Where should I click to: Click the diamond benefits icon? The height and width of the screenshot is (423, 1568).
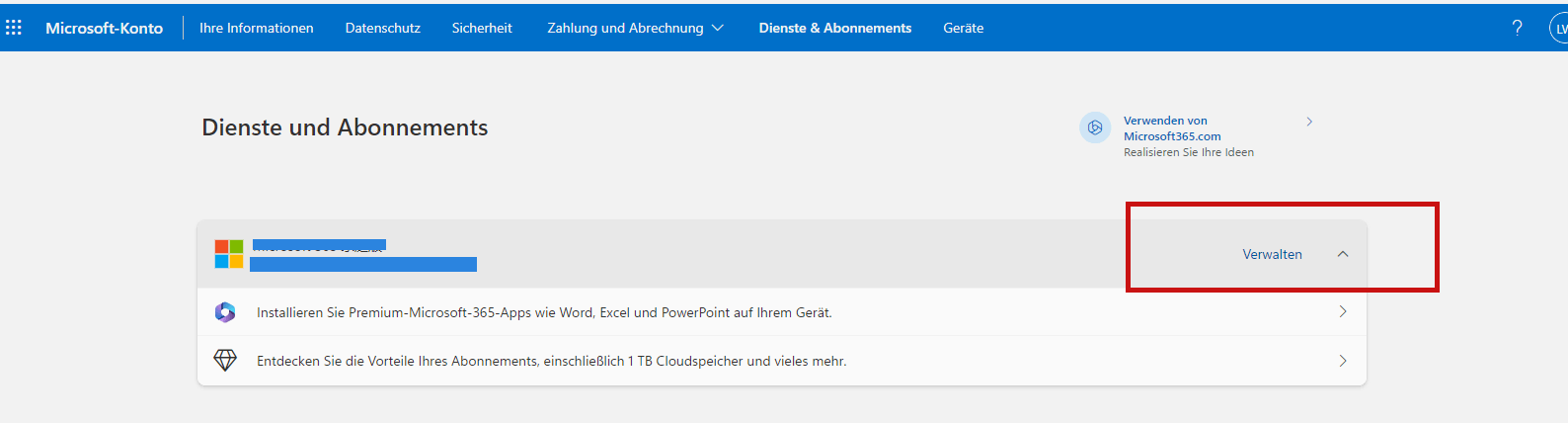(x=225, y=361)
